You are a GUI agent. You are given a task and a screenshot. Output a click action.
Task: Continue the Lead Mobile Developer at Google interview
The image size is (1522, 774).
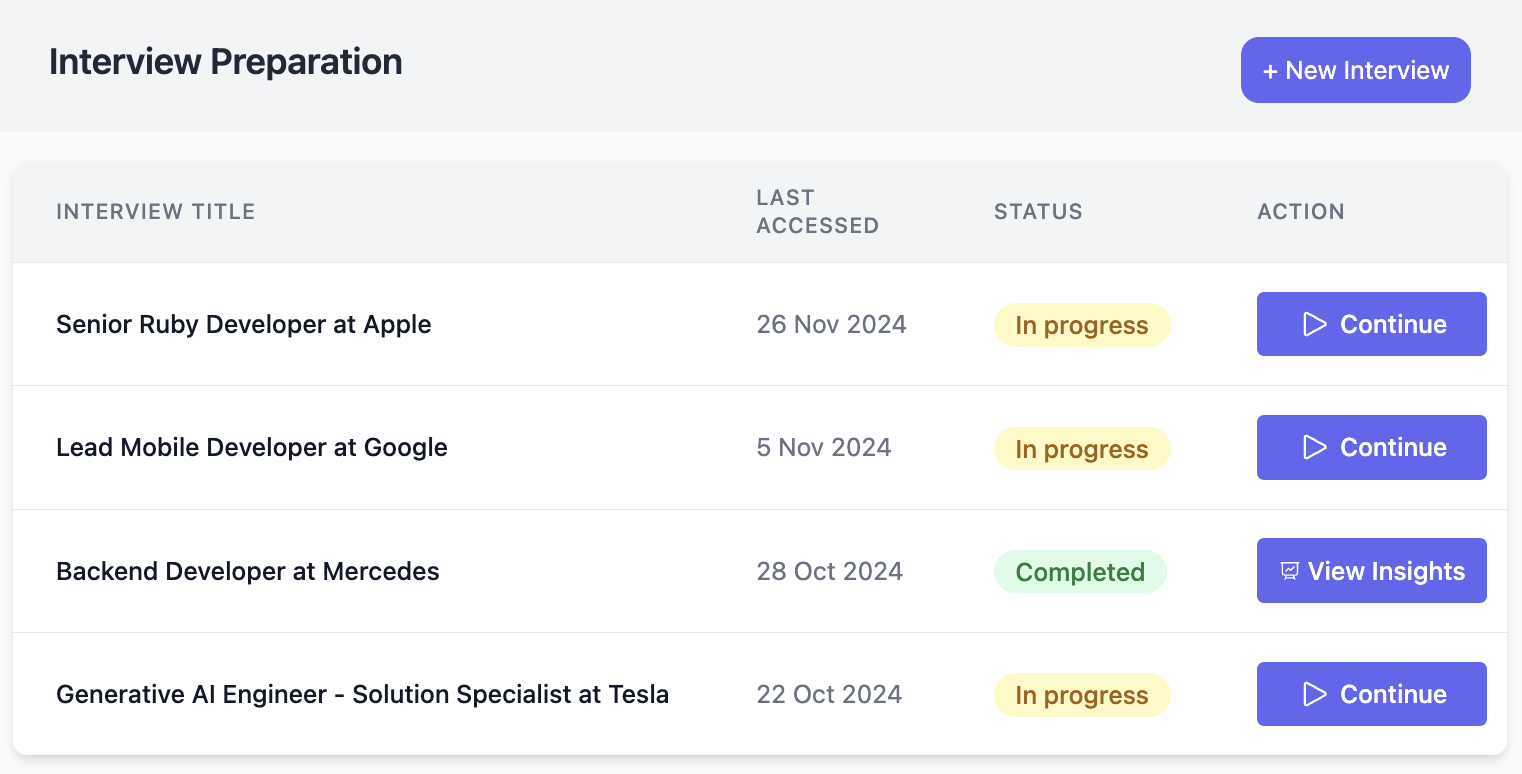point(1372,447)
